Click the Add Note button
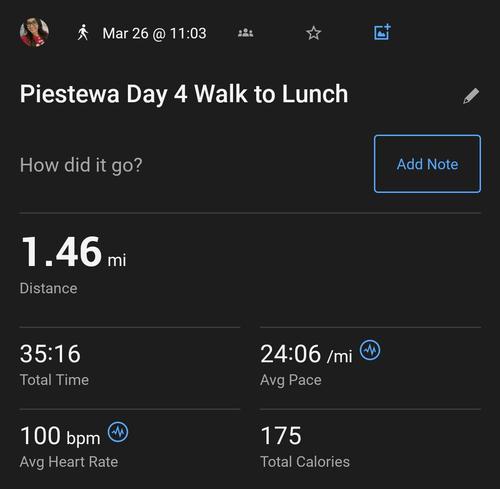Viewport: 500px width, 489px height. (x=427, y=164)
